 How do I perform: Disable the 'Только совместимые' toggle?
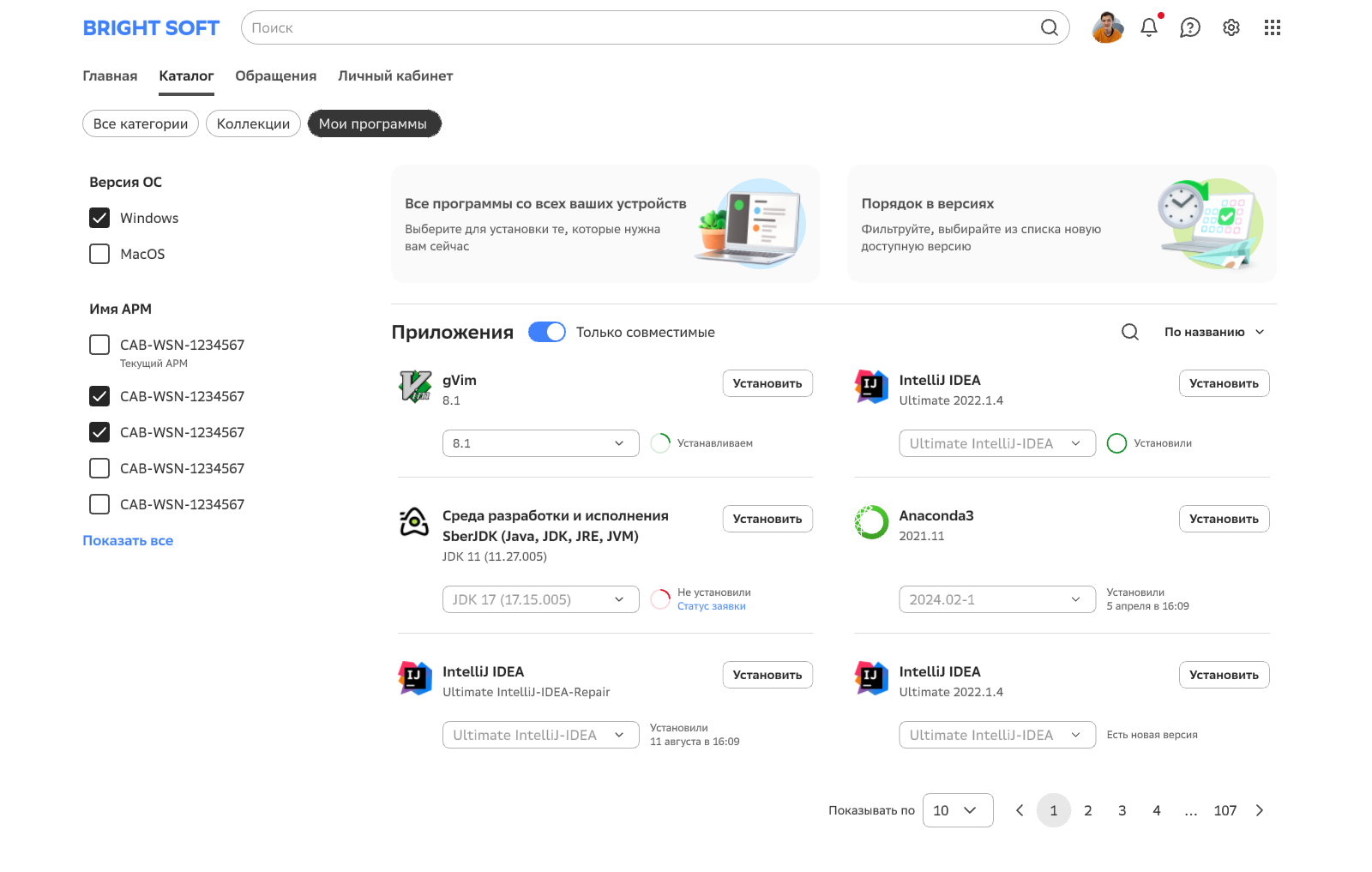point(547,332)
